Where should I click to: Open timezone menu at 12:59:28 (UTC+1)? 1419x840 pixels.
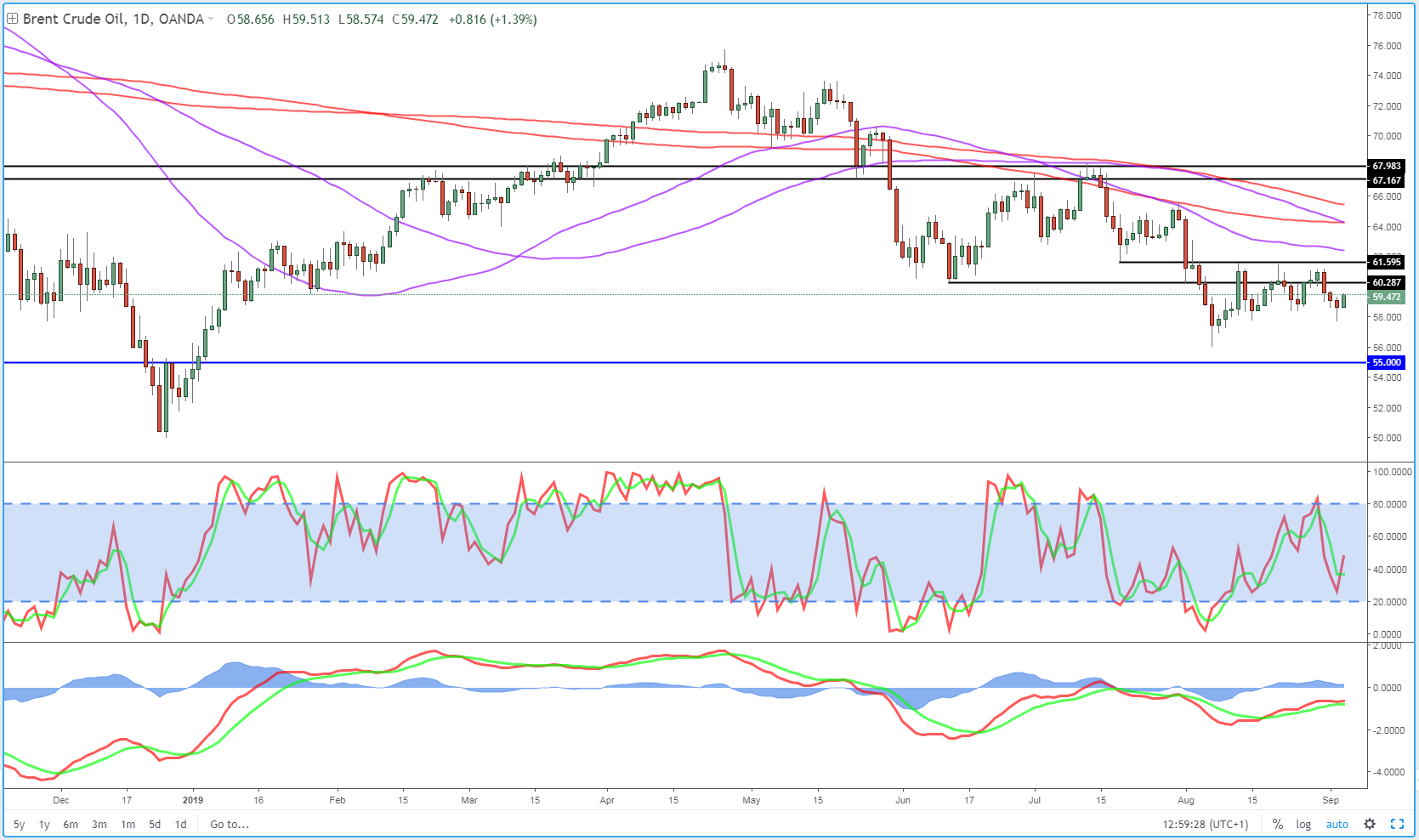[x=1206, y=824]
